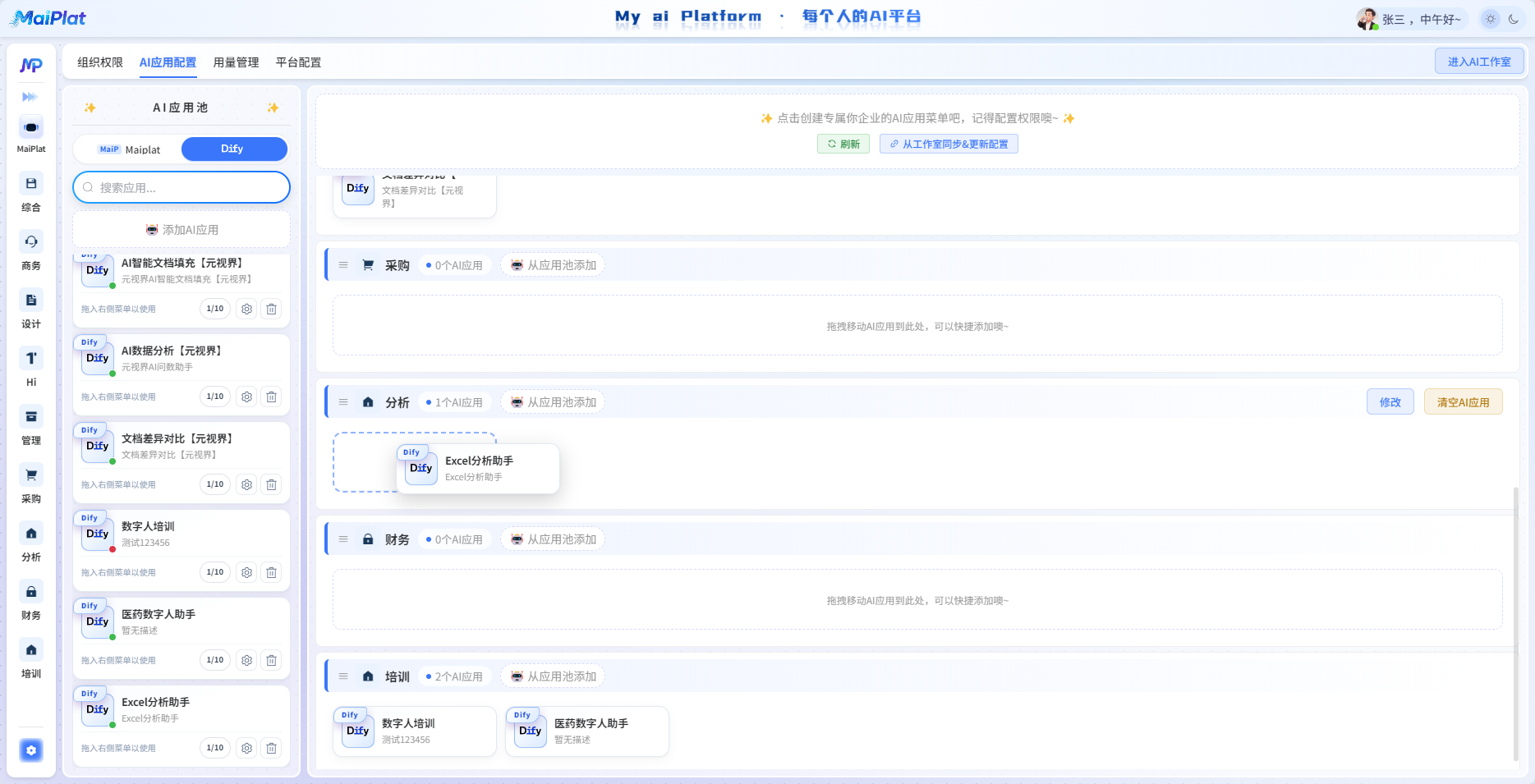Click the user avatar of 张三
The height and width of the screenshot is (784, 1535).
click(x=1367, y=19)
